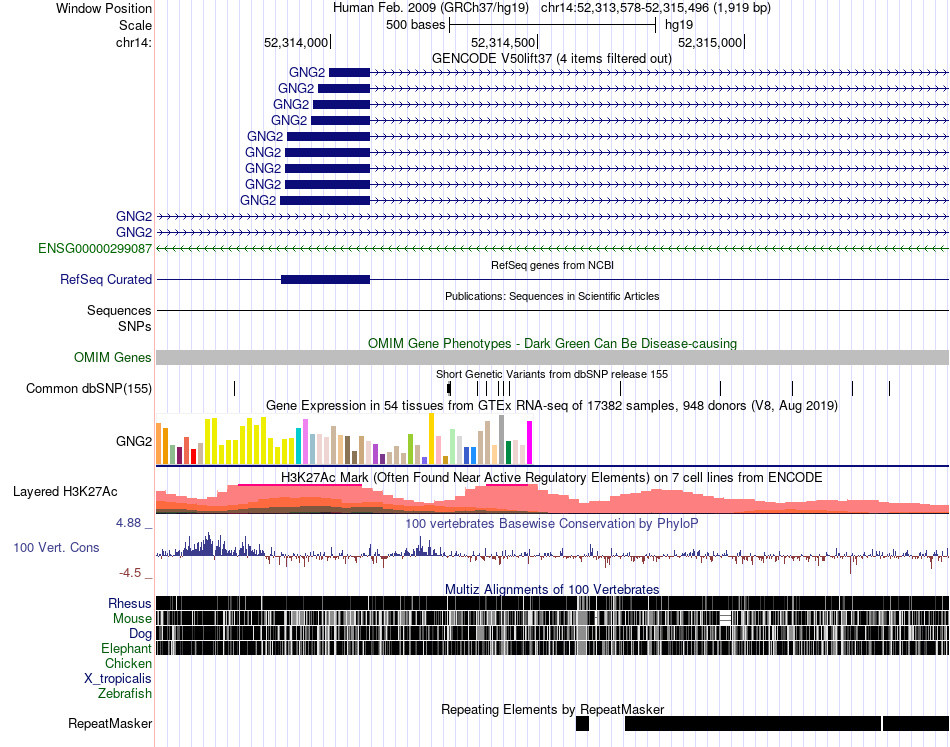The height and width of the screenshot is (747, 950).
Task: Click the 500 bases scale bar
Action: click(552, 25)
